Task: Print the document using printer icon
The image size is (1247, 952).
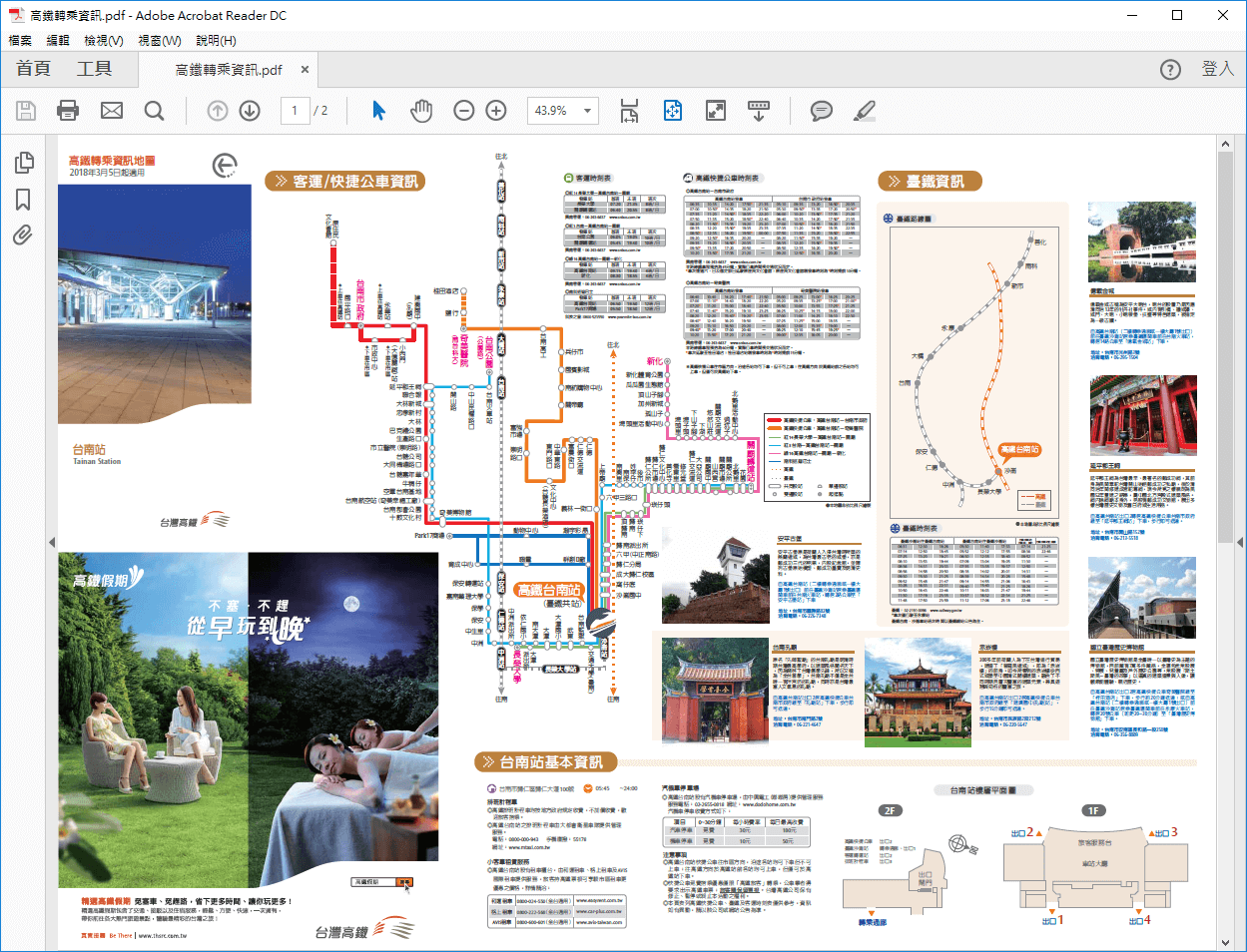Action: (x=68, y=111)
